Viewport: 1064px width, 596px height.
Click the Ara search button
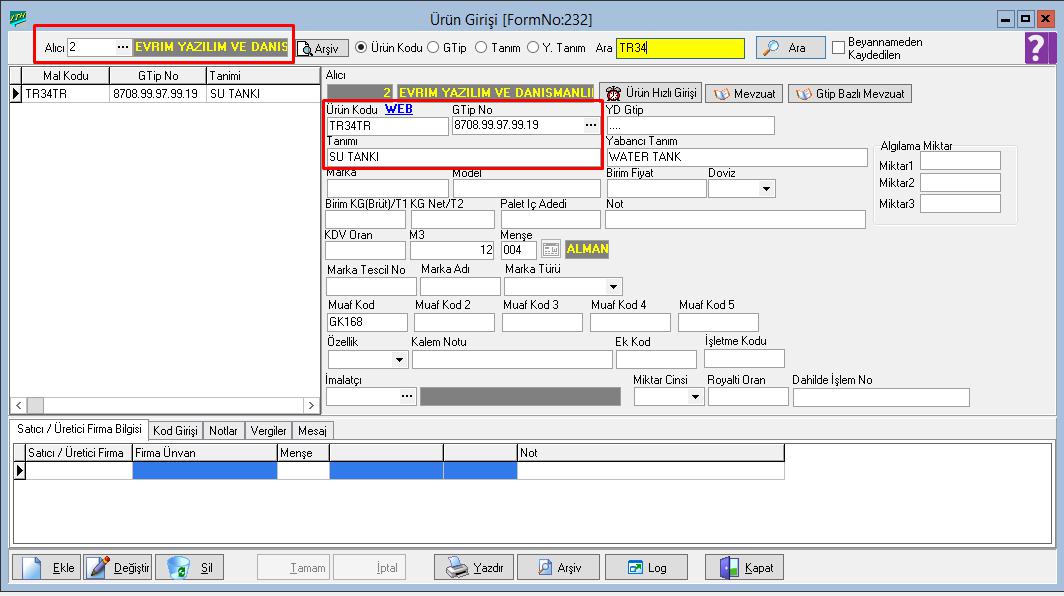pyautogui.click(x=790, y=48)
